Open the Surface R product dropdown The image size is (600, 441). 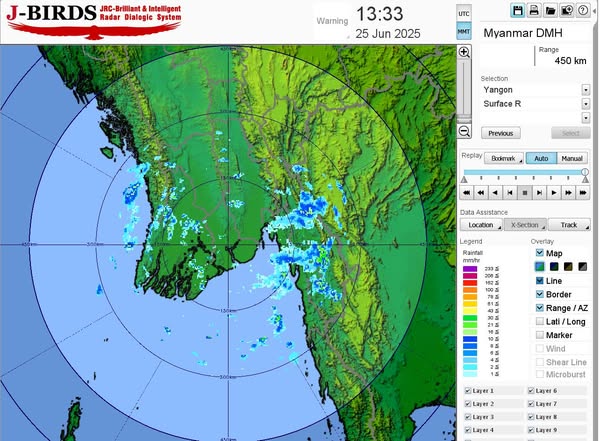pyautogui.click(x=585, y=103)
